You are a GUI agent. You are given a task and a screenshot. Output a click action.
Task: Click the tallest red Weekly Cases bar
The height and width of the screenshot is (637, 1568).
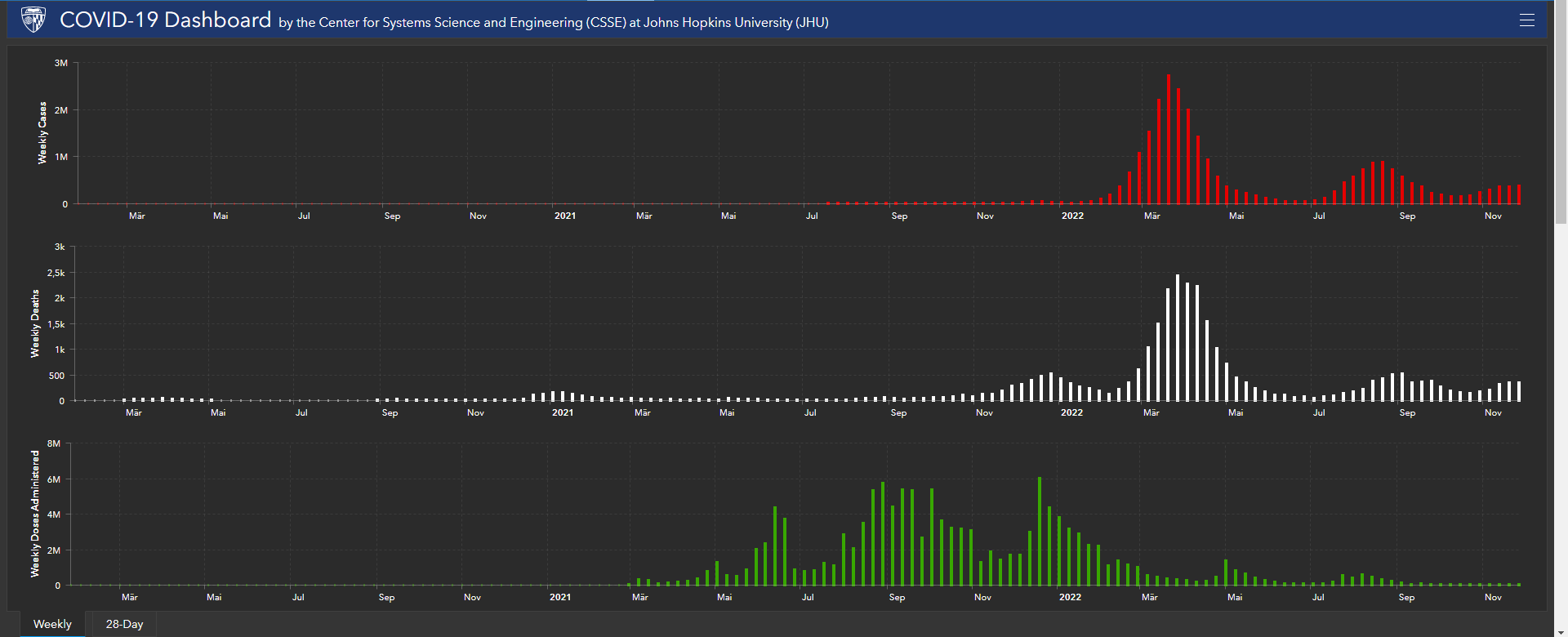point(1169,139)
